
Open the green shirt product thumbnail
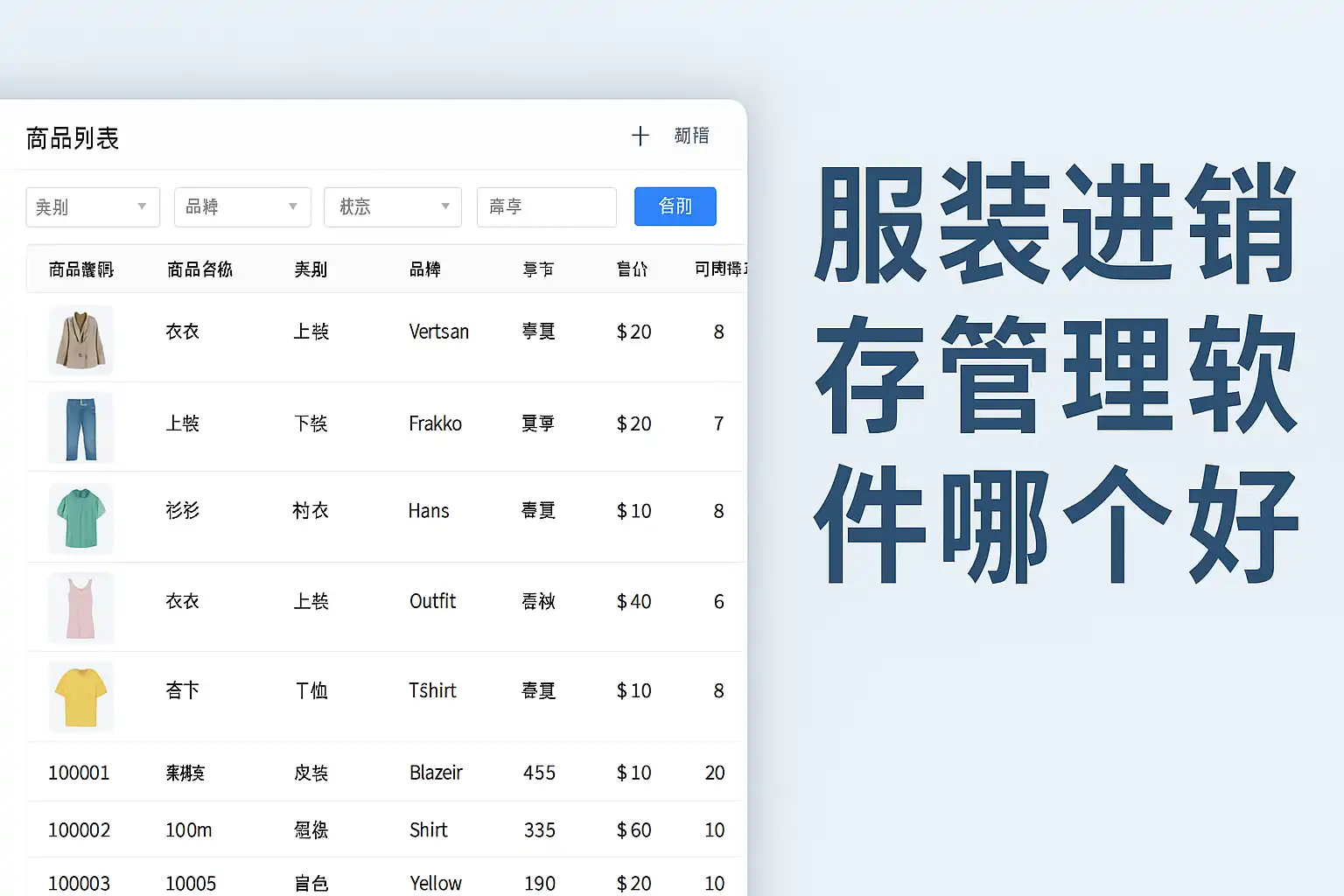click(x=80, y=518)
